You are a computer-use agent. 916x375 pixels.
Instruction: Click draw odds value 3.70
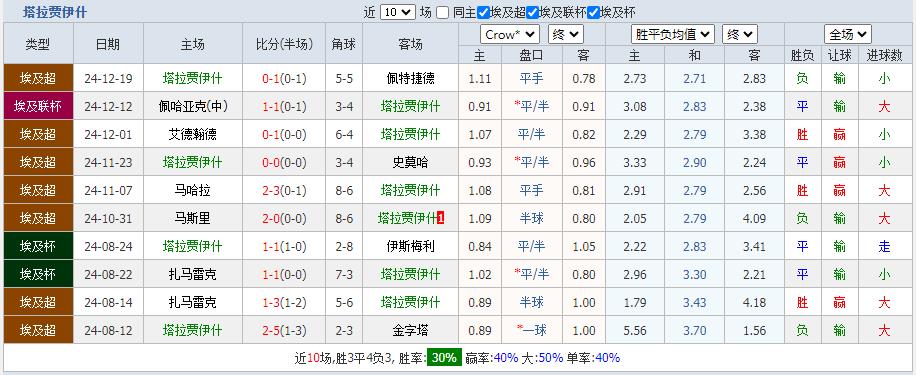tap(695, 331)
